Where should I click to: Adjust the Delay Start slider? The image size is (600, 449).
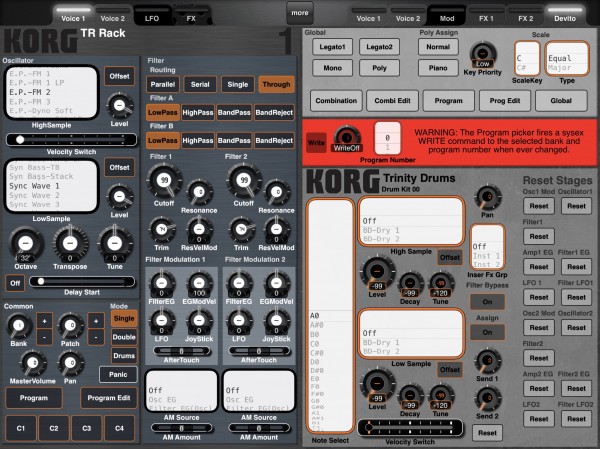pos(82,282)
